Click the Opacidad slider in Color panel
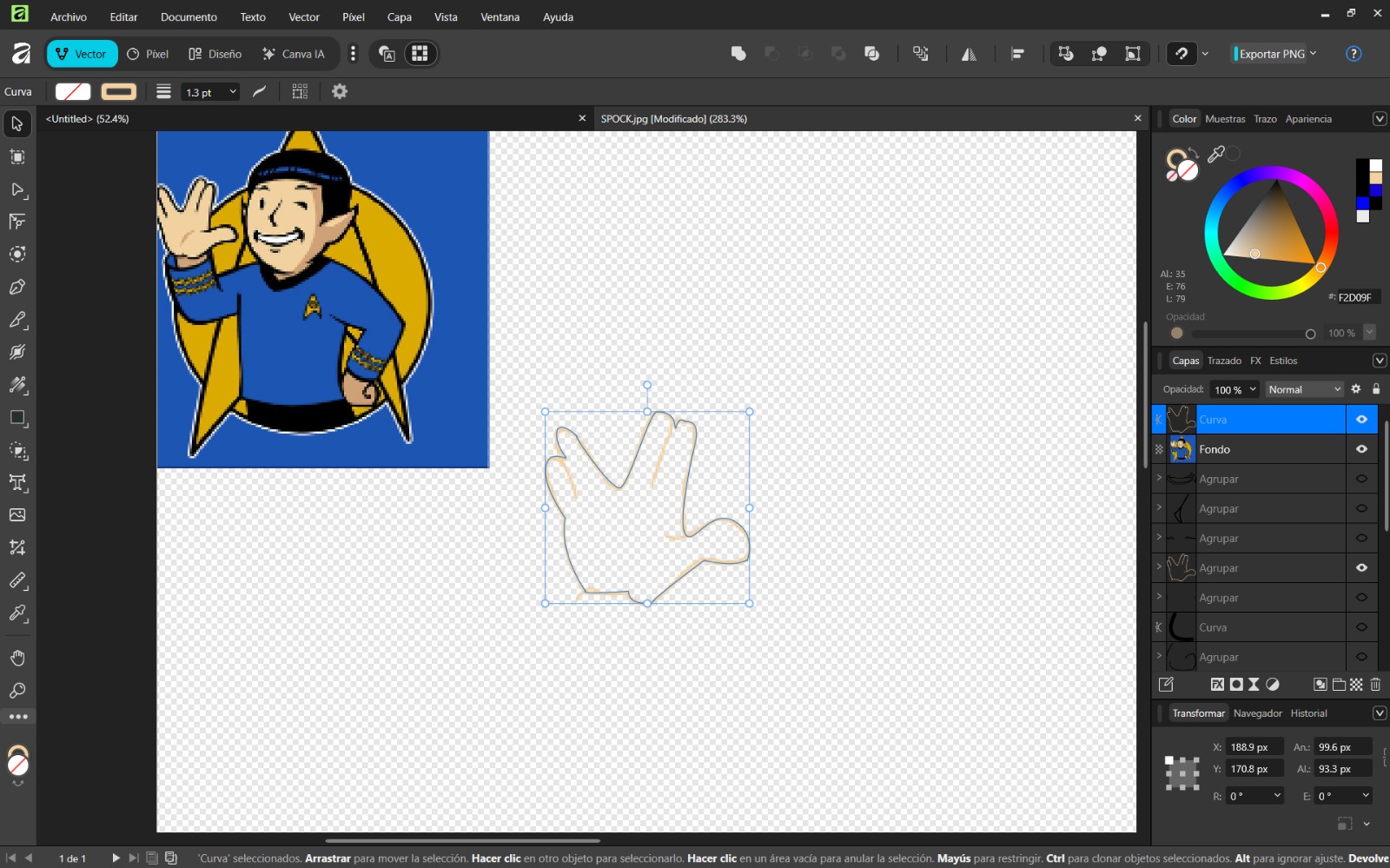The image size is (1390, 868). point(1254,334)
